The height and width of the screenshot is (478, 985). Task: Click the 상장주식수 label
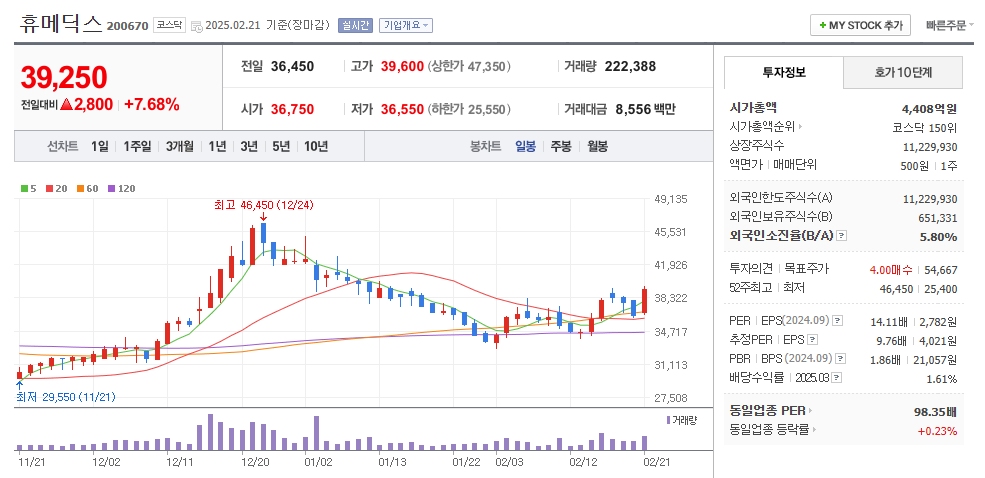click(x=757, y=146)
